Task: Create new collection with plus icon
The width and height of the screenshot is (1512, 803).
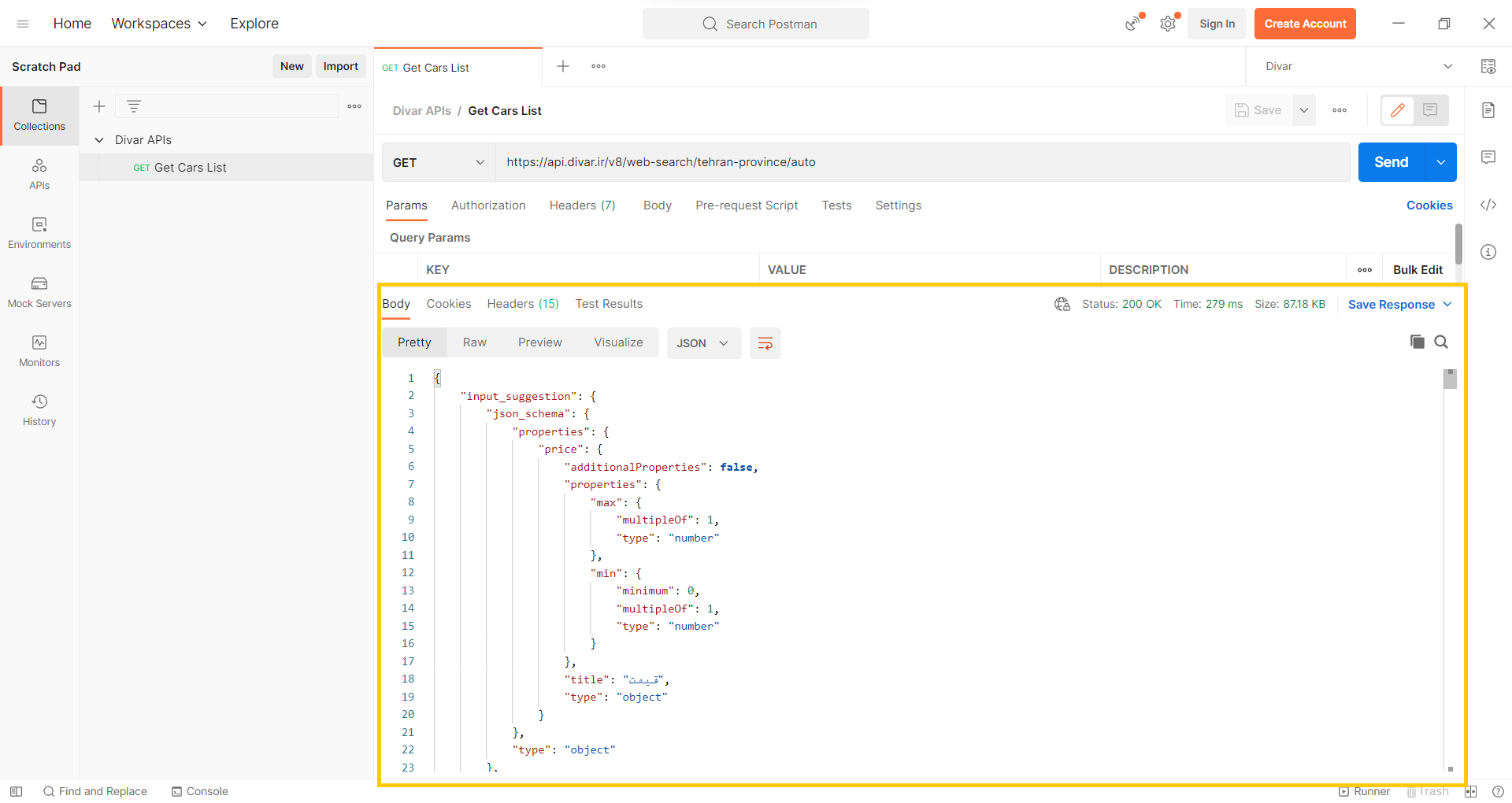Action: (x=99, y=106)
